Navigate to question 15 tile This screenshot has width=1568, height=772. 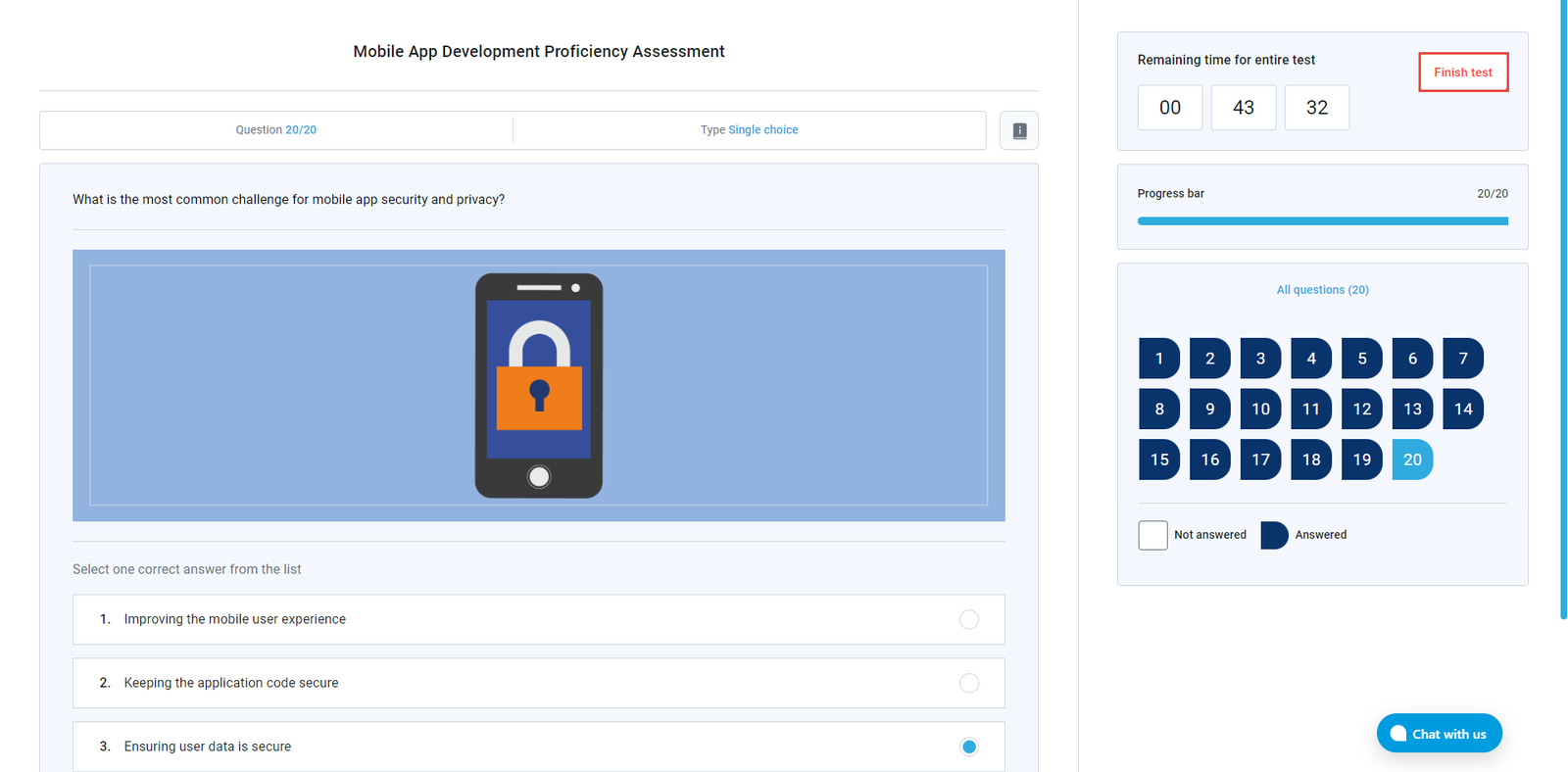click(1158, 459)
